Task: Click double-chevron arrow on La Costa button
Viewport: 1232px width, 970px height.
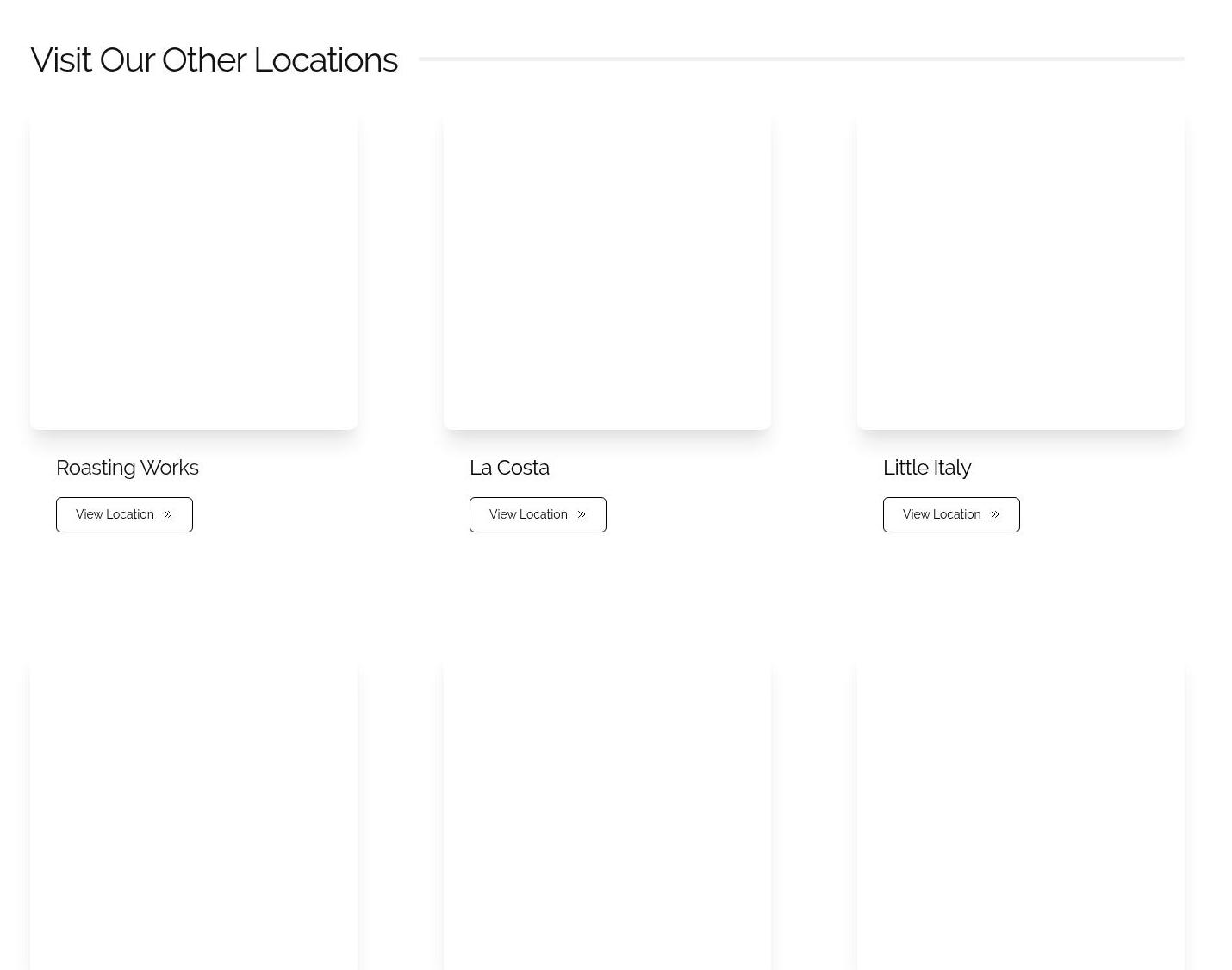Action: (582, 514)
